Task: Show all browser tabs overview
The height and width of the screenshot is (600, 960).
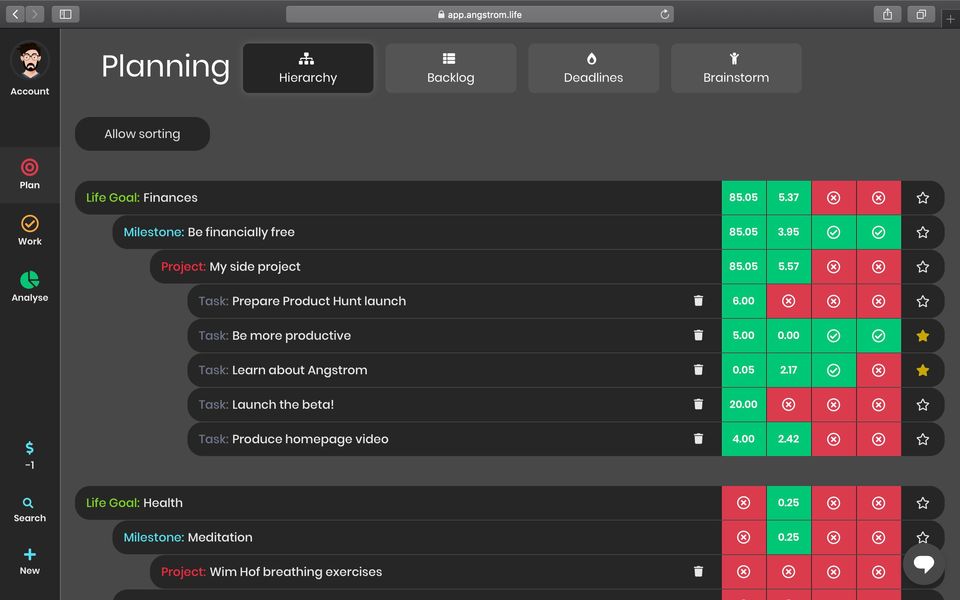Action: click(921, 14)
